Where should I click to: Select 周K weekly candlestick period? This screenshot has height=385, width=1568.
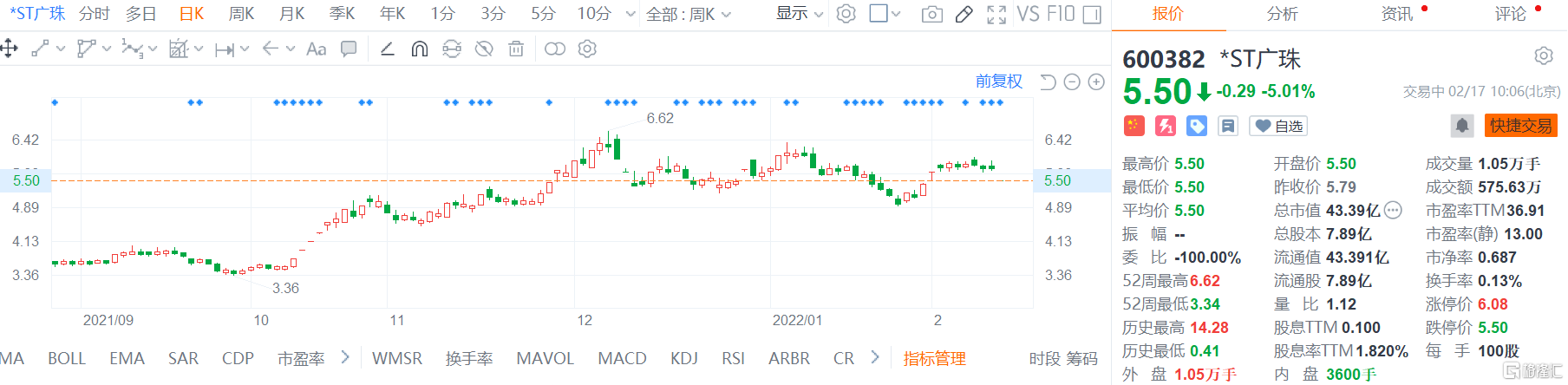[241, 14]
